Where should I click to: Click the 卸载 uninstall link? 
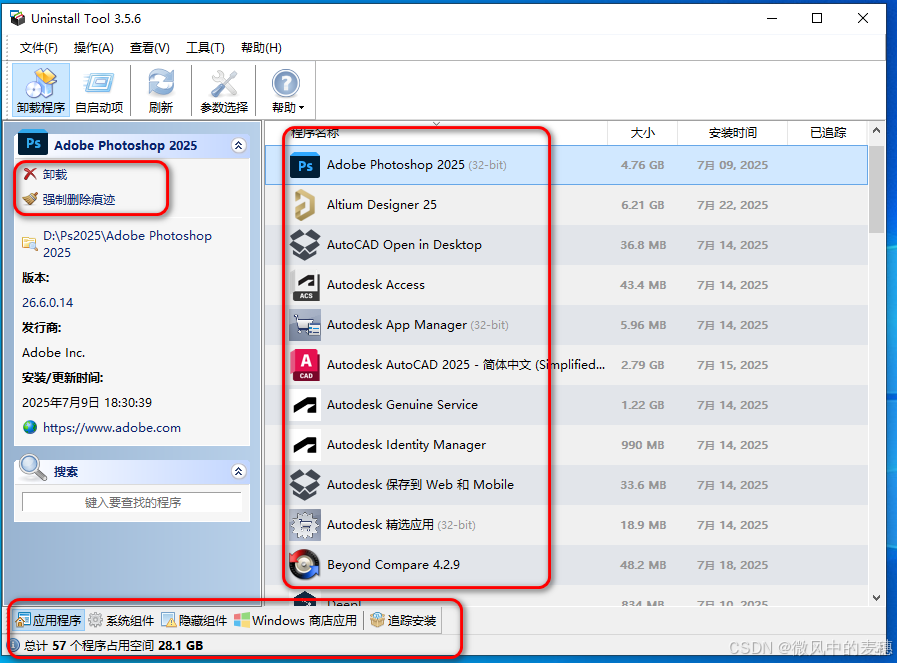pyautogui.click(x=55, y=174)
